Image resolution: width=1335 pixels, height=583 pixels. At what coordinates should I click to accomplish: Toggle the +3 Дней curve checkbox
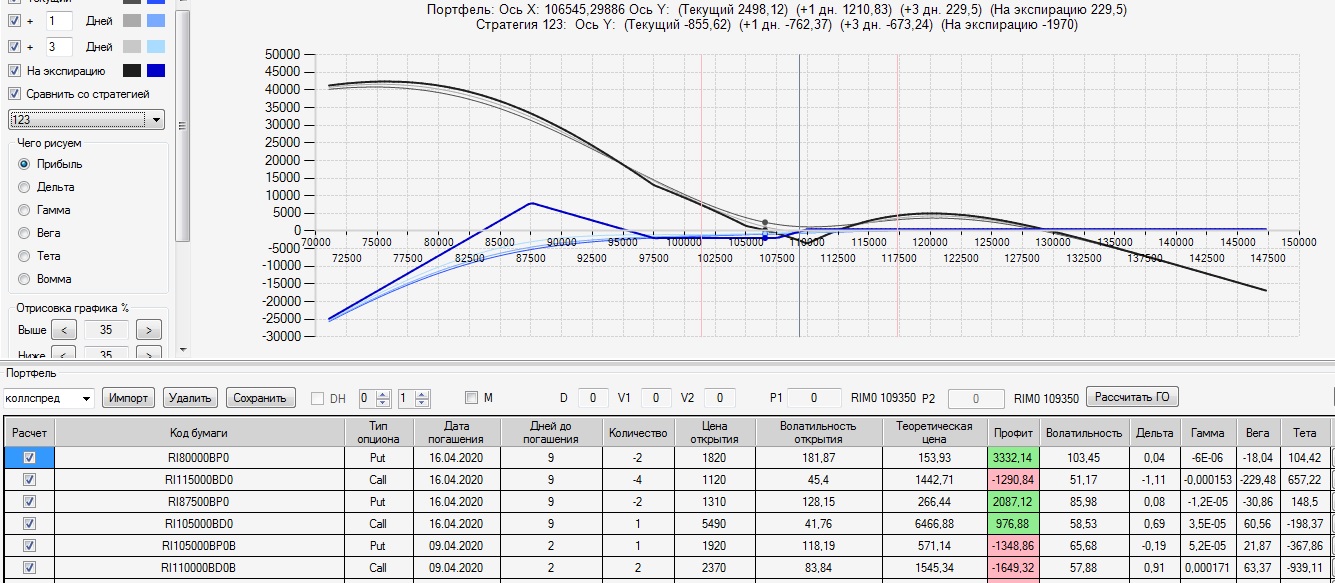click(14, 46)
